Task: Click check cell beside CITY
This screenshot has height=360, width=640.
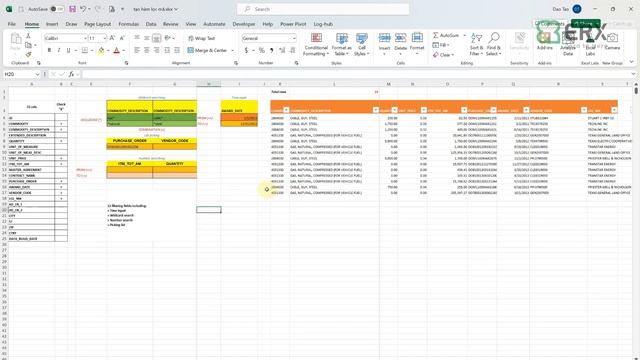Action: [61, 216]
